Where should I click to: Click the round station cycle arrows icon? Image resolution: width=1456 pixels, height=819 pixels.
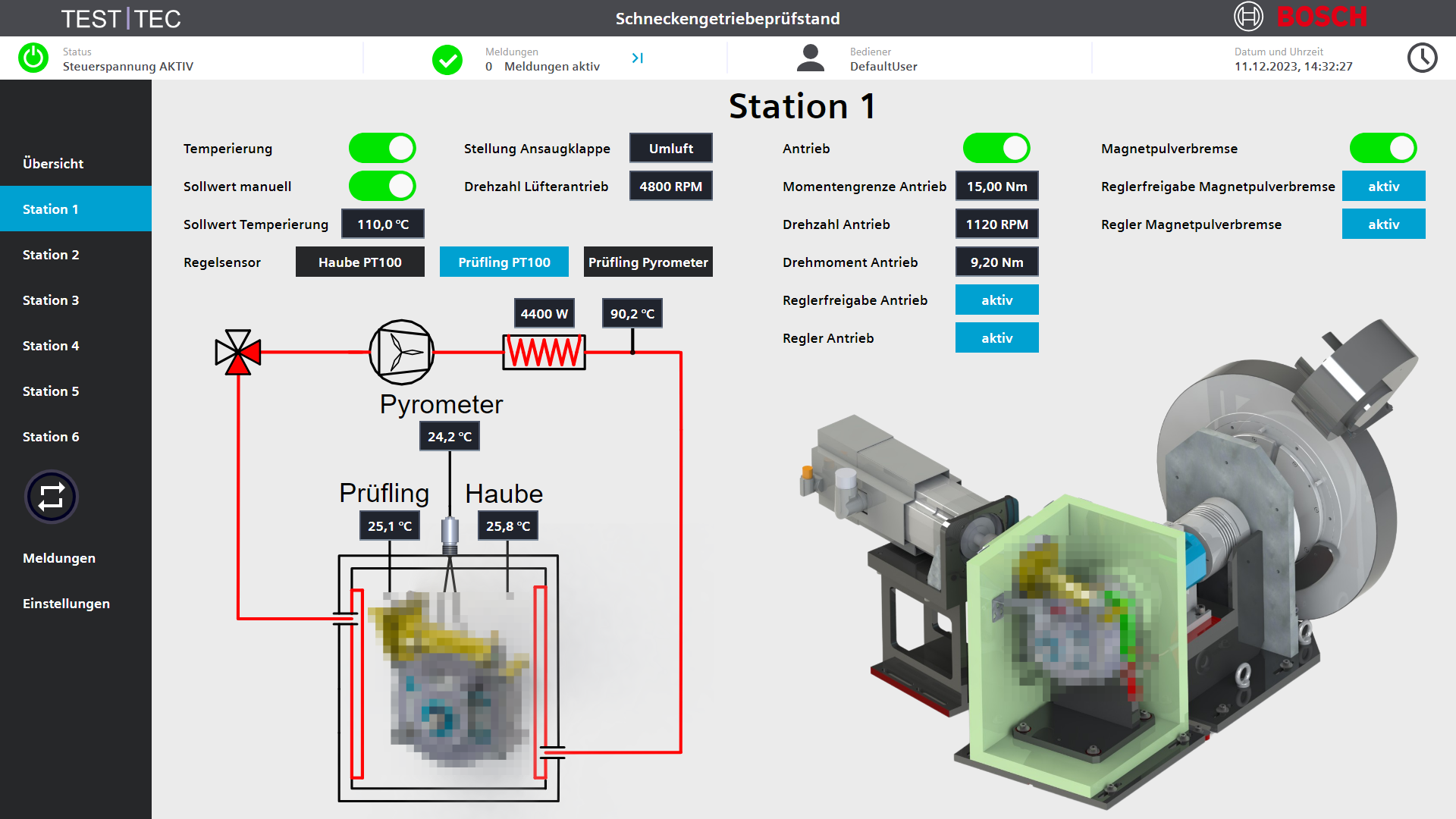tap(52, 497)
